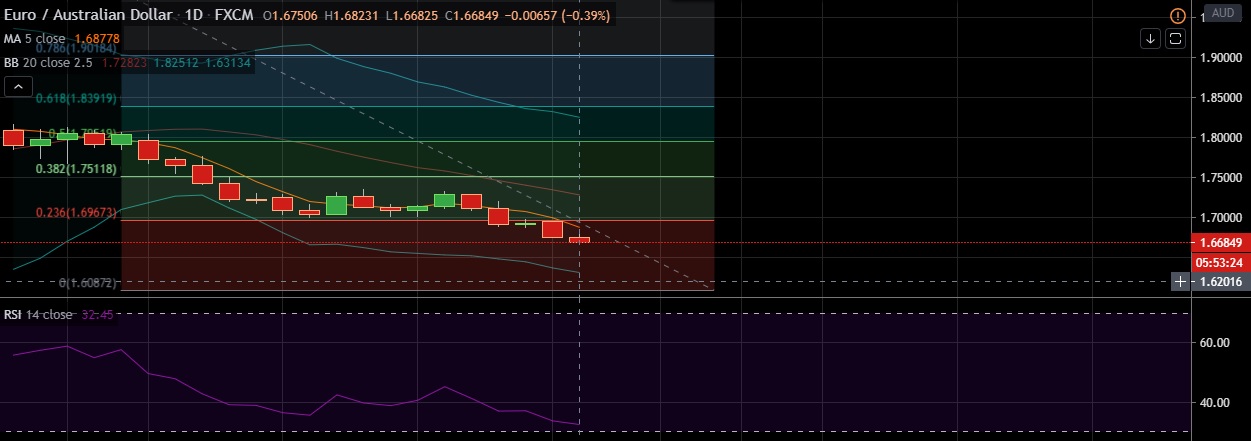Click the 0.382(1.75118) Fibonacci level label

(77, 169)
